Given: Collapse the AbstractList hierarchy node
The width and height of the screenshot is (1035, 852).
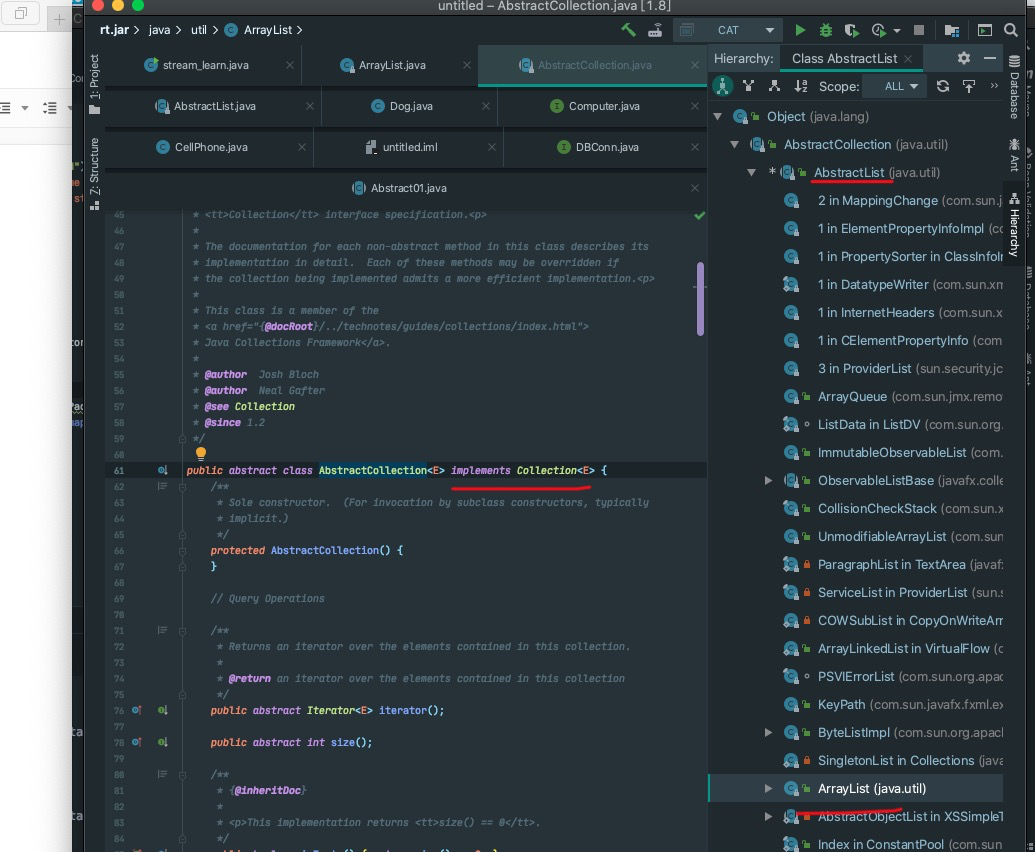Looking at the screenshot, I should click(x=751, y=172).
